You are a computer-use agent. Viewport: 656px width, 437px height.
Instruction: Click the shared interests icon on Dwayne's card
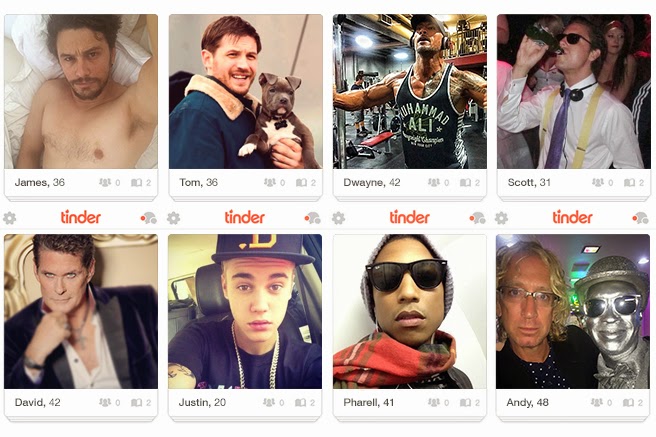click(x=465, y=182)
